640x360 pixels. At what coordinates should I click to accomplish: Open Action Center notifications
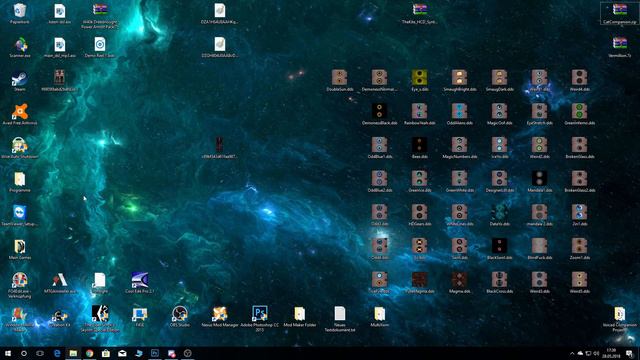click(x=630, y=353)
